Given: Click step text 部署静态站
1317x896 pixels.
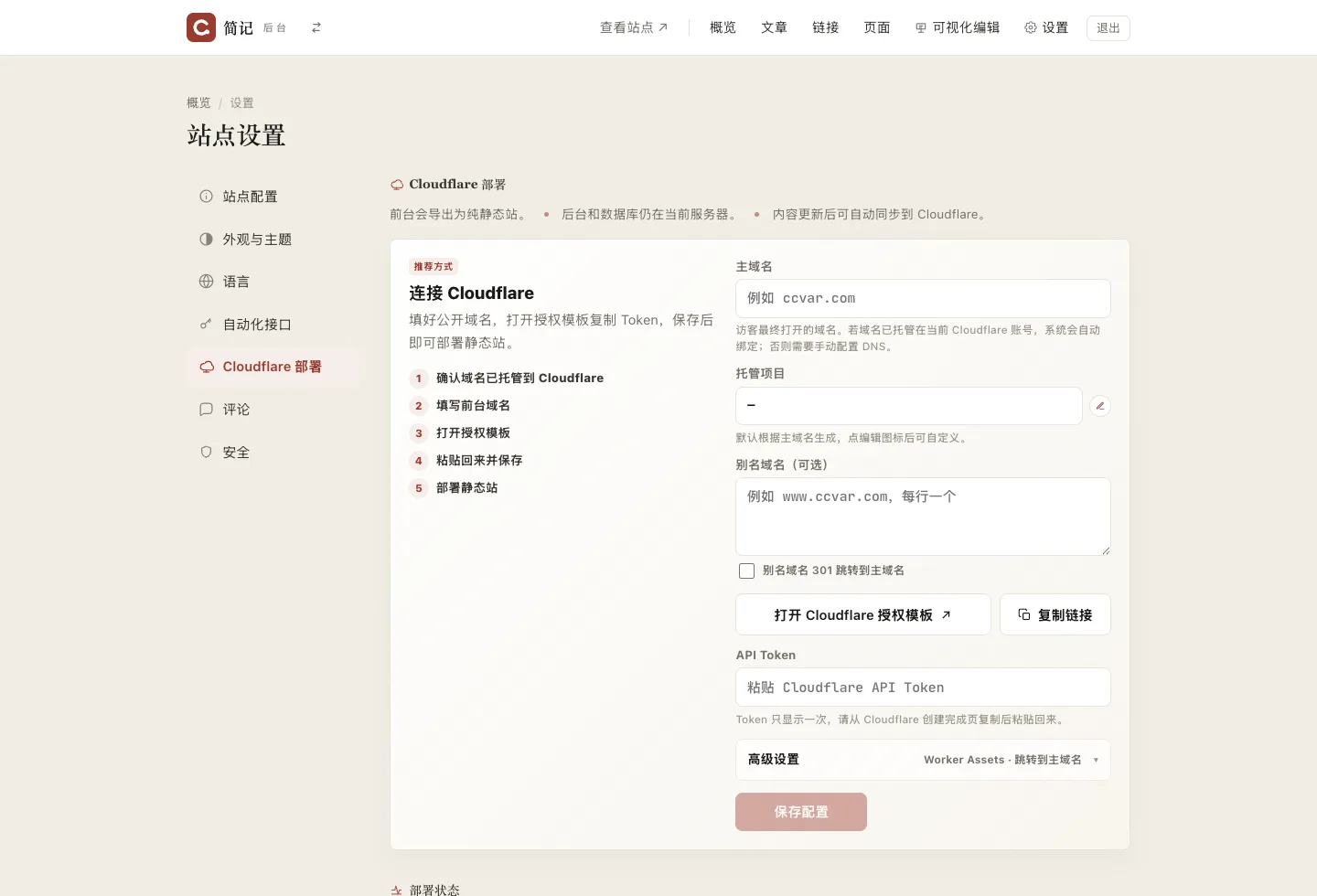Looking at the screenshot, I should 467,487.
